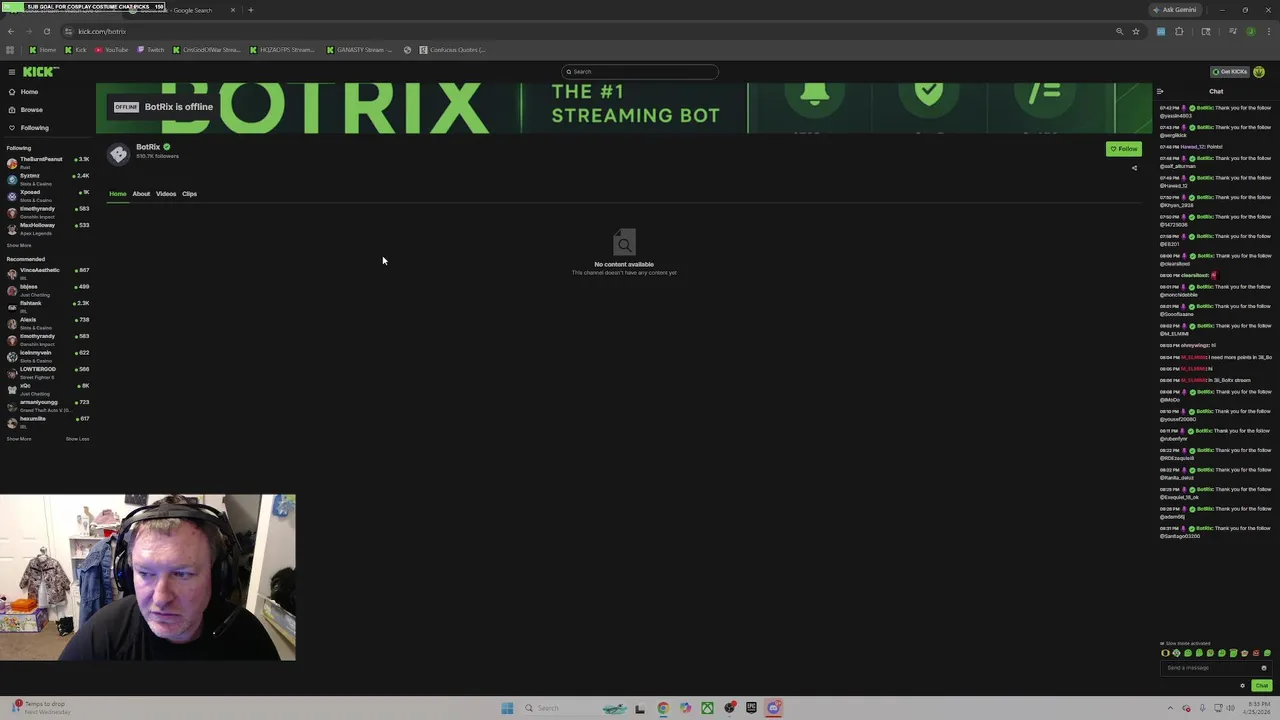Open browser extensions puzzle icon
This screenshot has width=1280, height=720.
1179,32
